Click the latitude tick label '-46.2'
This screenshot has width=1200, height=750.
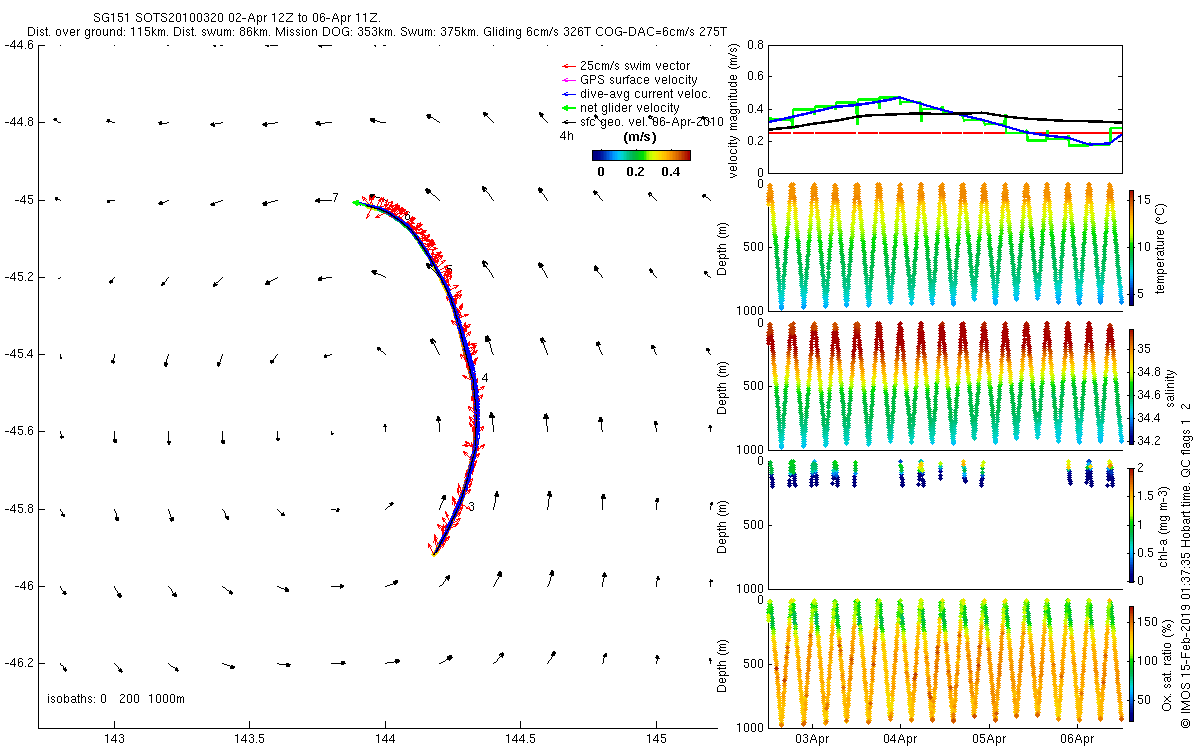[18, 662]
